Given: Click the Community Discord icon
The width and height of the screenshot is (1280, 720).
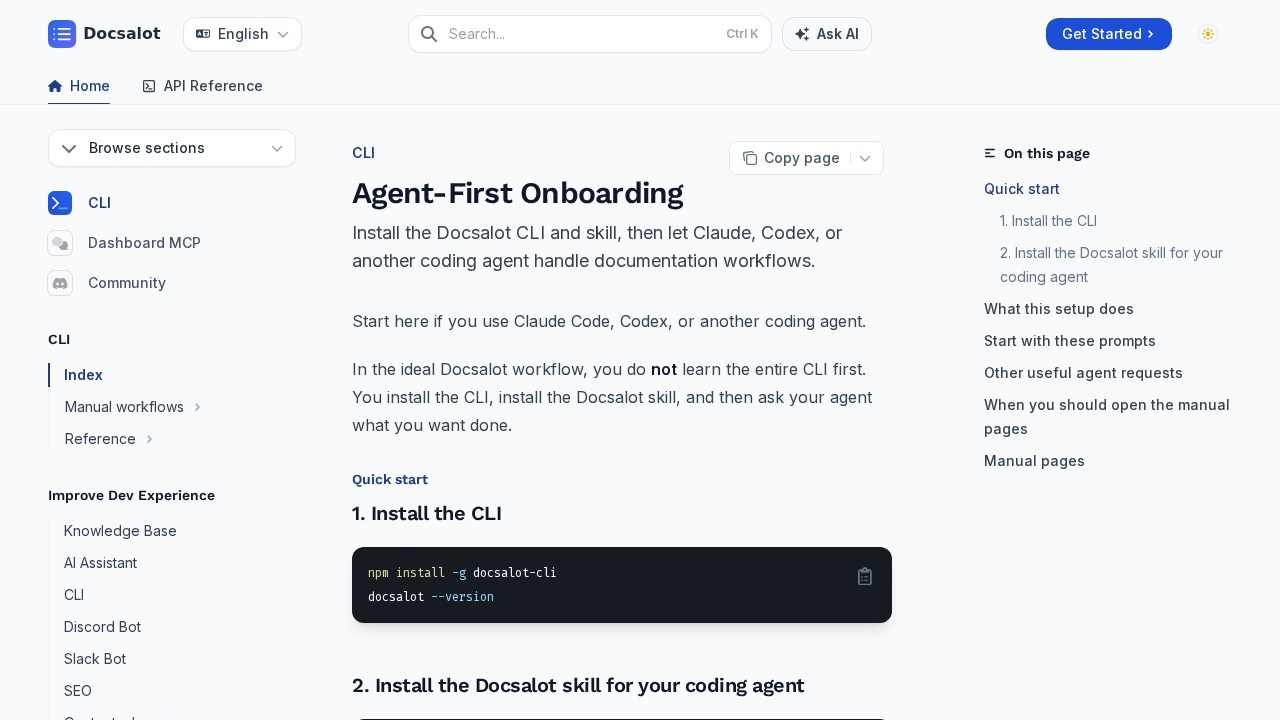Looking at the screenshot, I should [60, 283].
